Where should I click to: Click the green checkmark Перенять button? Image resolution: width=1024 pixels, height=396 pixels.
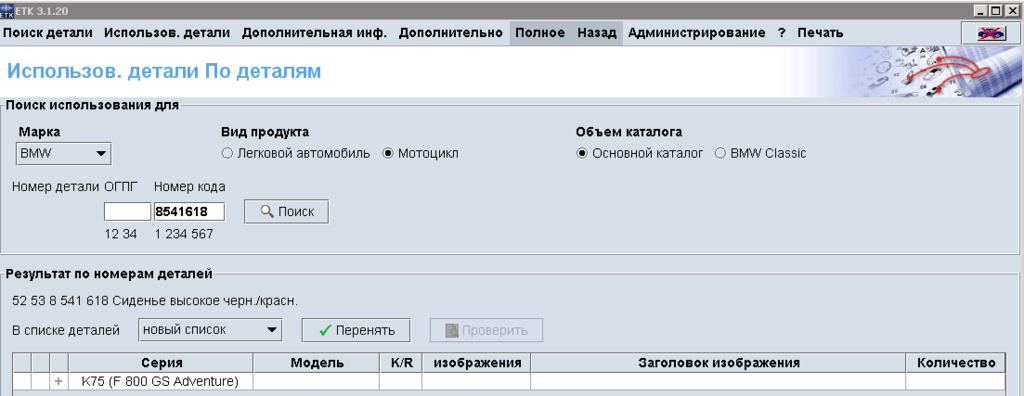pos(356,330)
